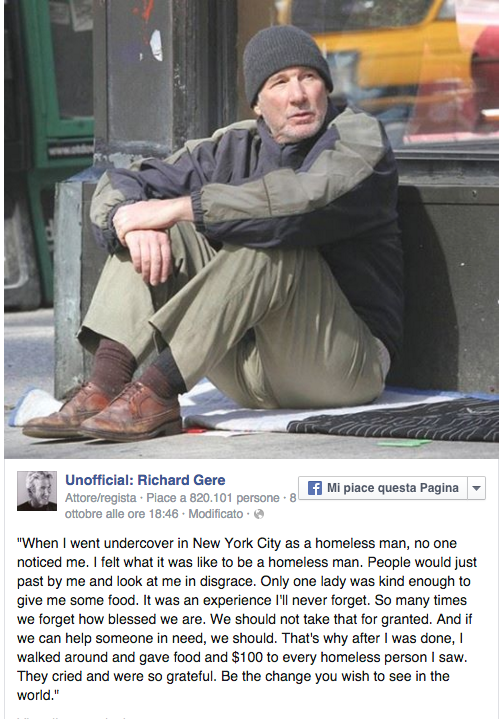This screenshot has height=719, width=499.
Task: Open the Unofficial: Richard Gere page link
Action: [145, 480]
